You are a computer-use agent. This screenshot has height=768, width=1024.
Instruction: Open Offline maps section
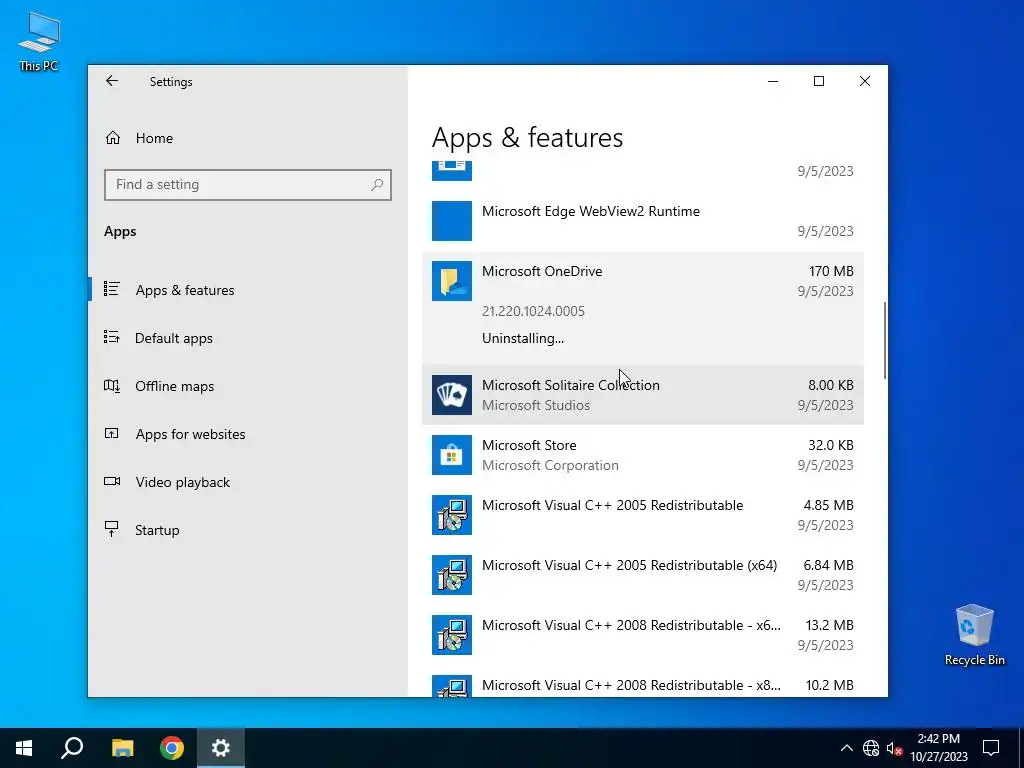(174, 386)
